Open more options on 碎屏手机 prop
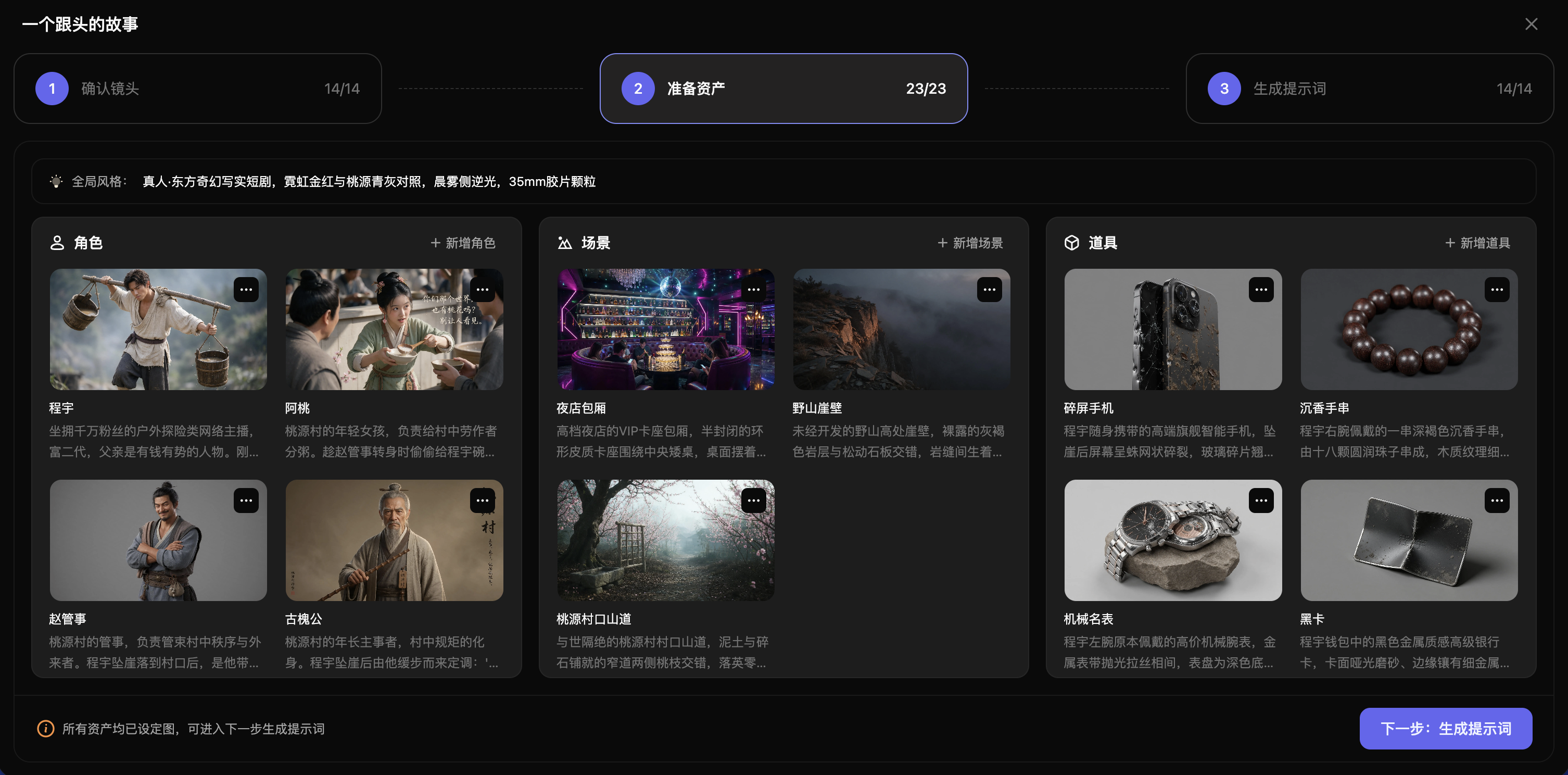Image resolution: width=1568 pixels, height=775 pixels. coord(1261,290)
